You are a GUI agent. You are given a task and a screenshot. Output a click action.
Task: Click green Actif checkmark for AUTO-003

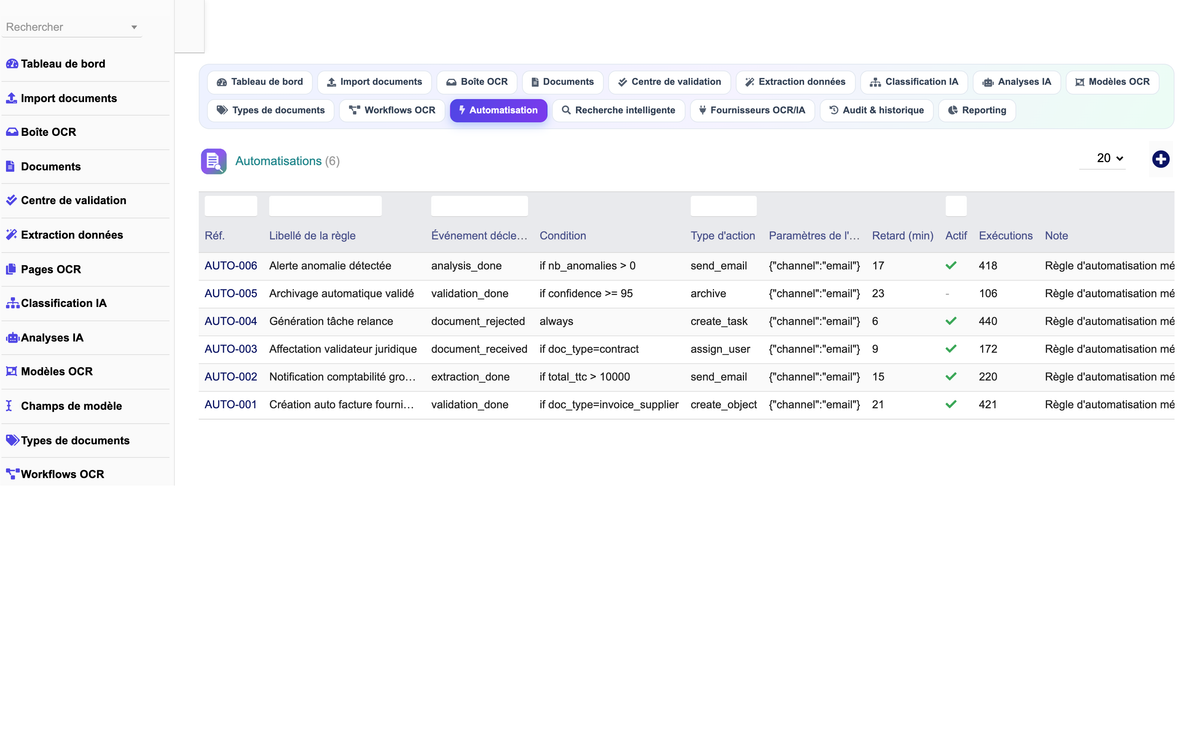(951, 349)
